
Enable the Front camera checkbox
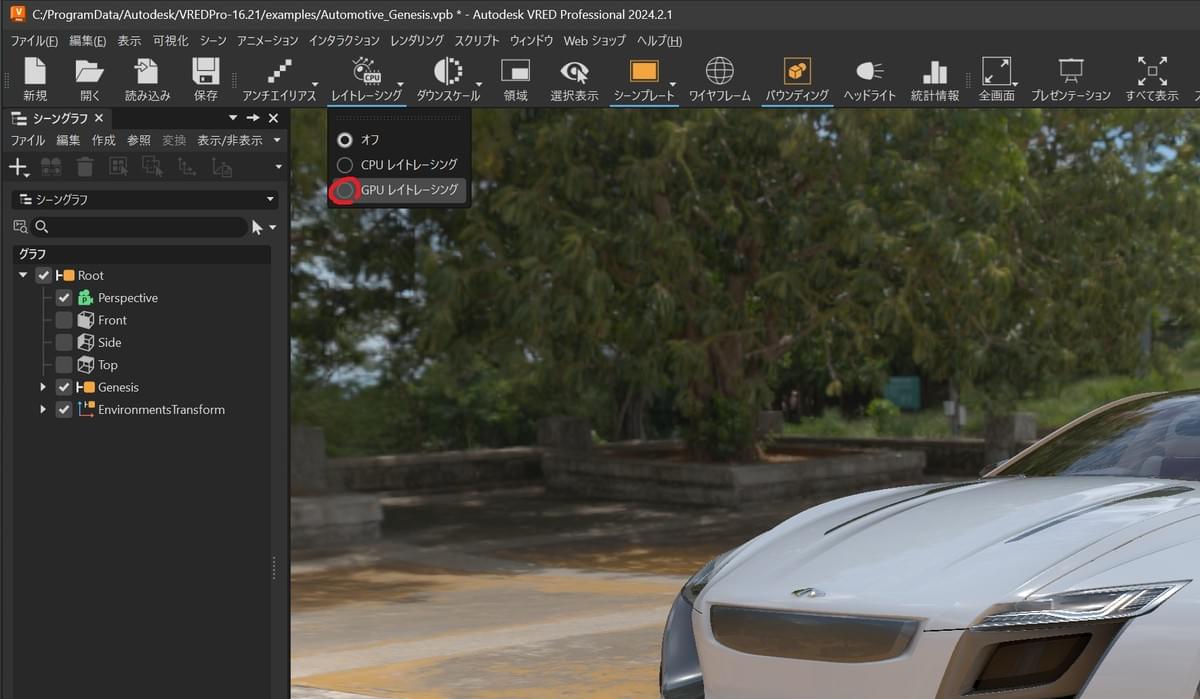click(64, 320)
